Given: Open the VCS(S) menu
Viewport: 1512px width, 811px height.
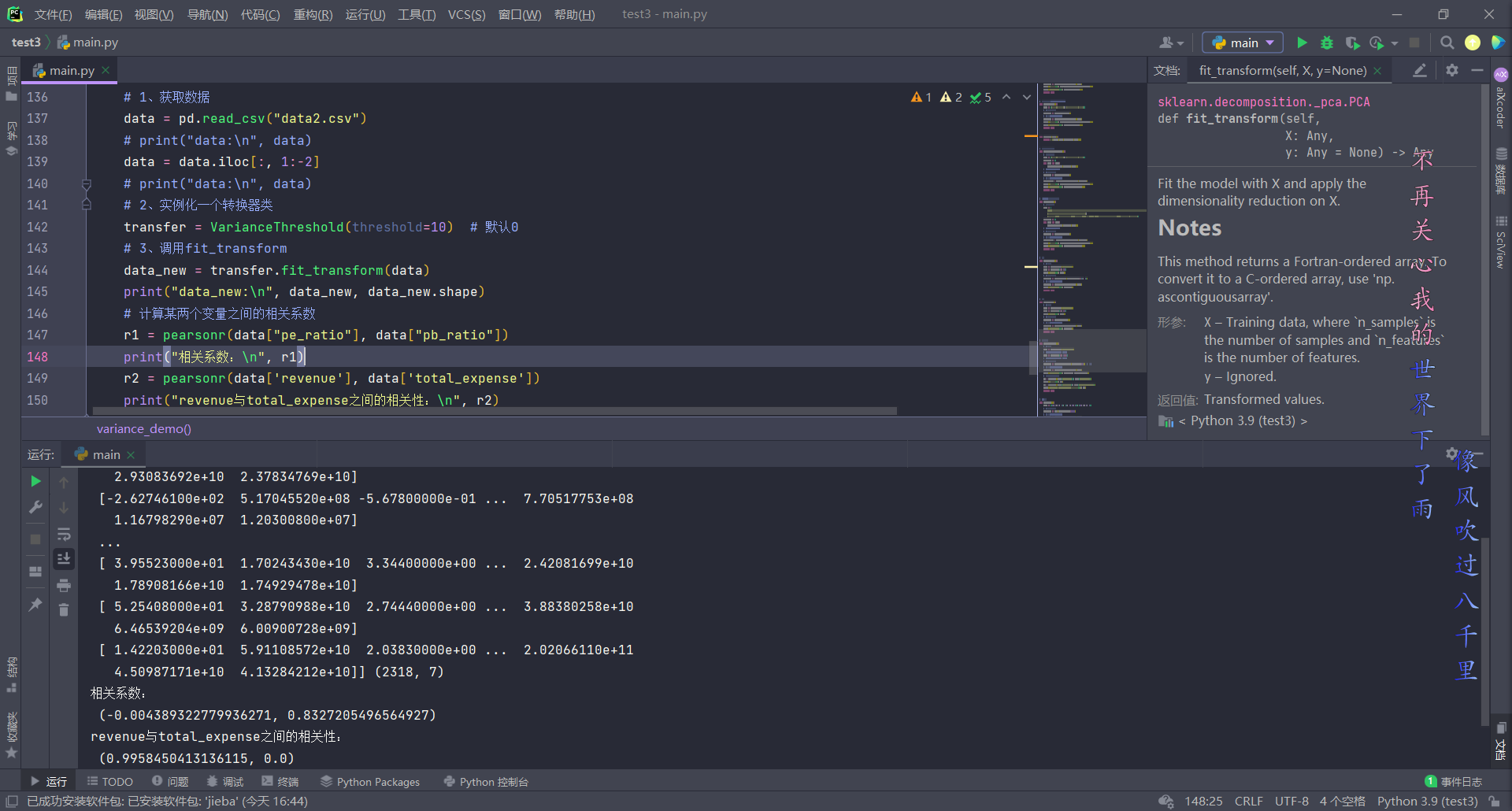Looking at the screenshot, I should [466, 14].
